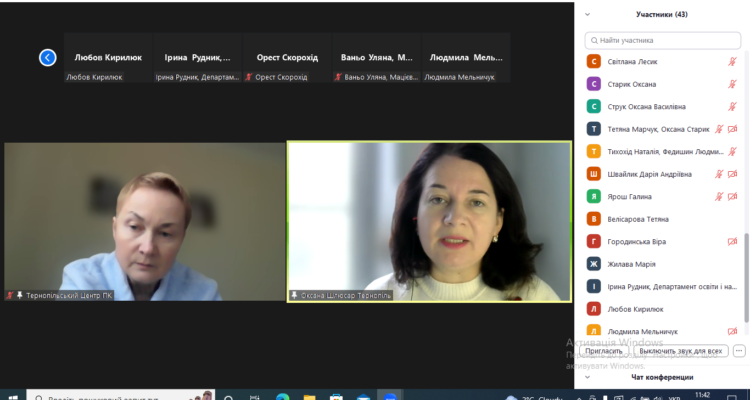Click the Ж avatar of Жилава Марія
The width and height of the screenshot is (750, 400).
pyautogui.click(x=594, y=264)
